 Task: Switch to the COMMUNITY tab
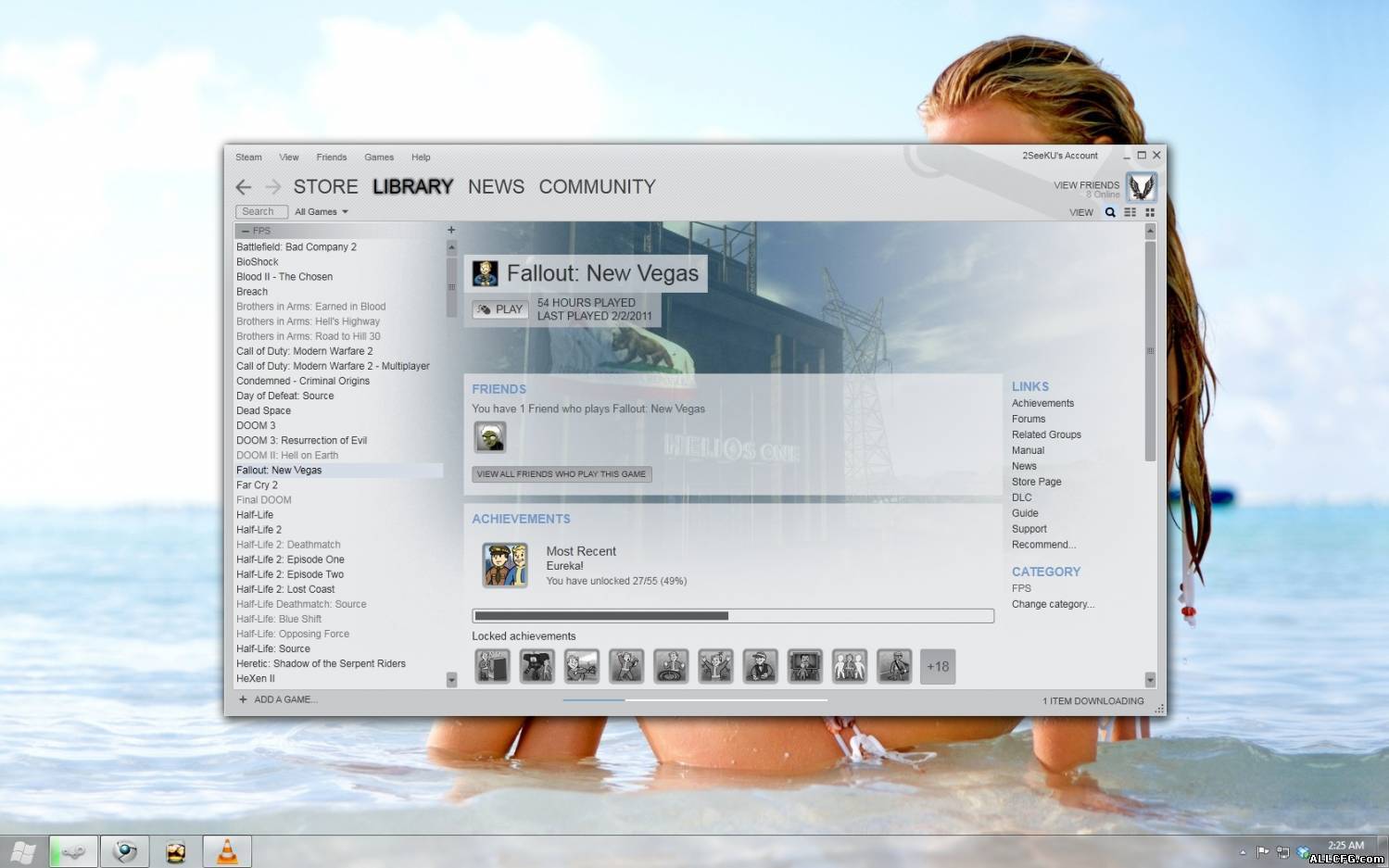(x=597, y=187)
